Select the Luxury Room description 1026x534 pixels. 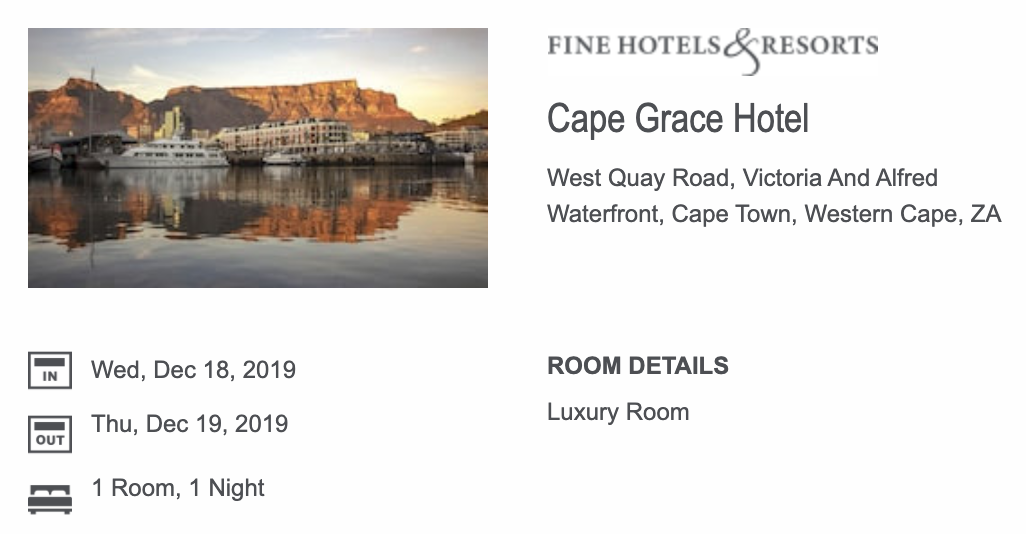(x=617, y=412)
